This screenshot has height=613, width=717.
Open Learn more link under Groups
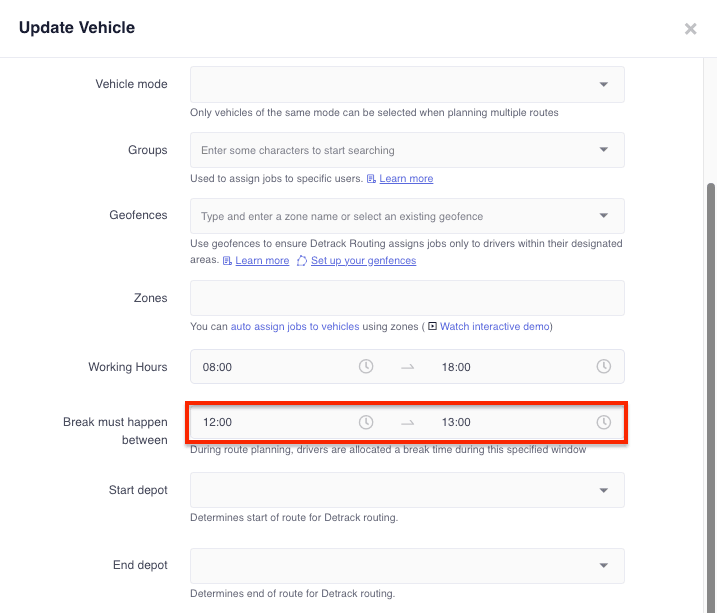click(x=406, y=179)
